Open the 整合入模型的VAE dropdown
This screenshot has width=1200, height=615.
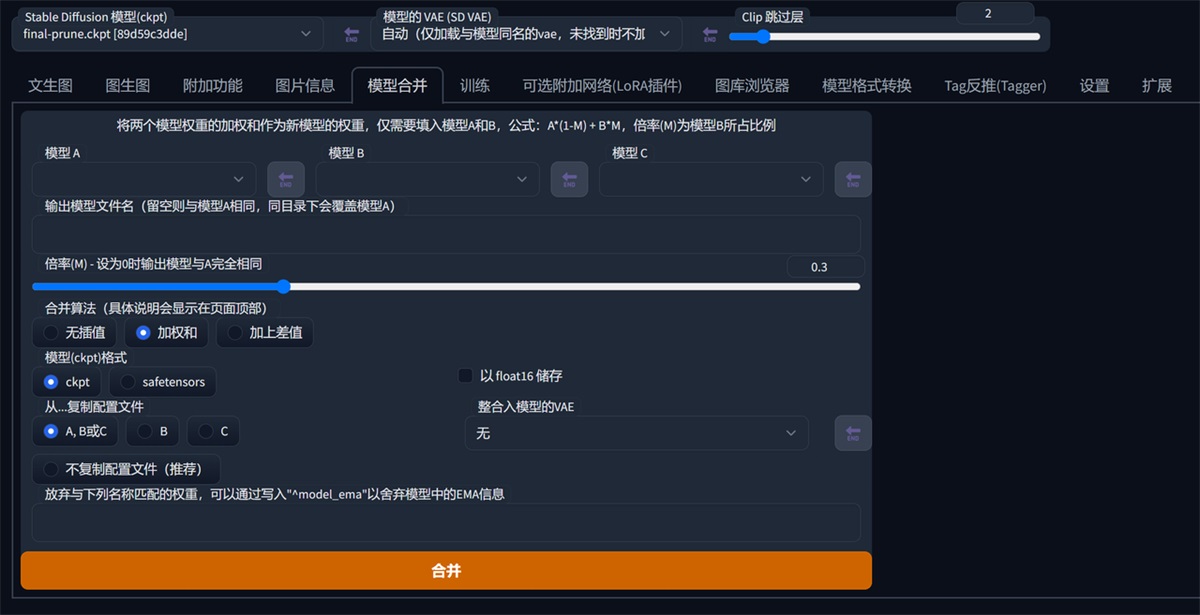click(x=637, y=432)
